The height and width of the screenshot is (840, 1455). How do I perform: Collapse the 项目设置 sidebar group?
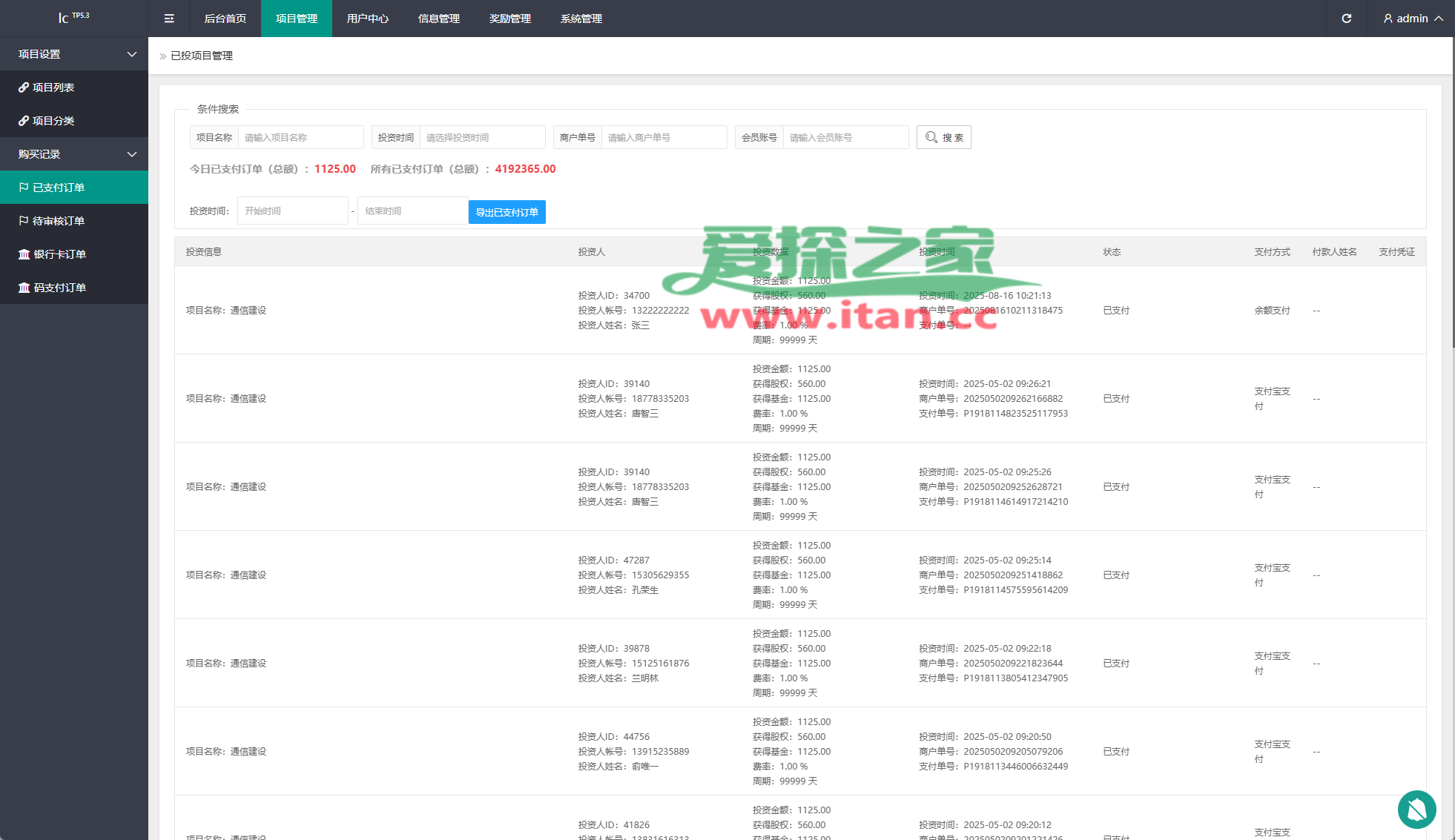click(x=74, y=54)
